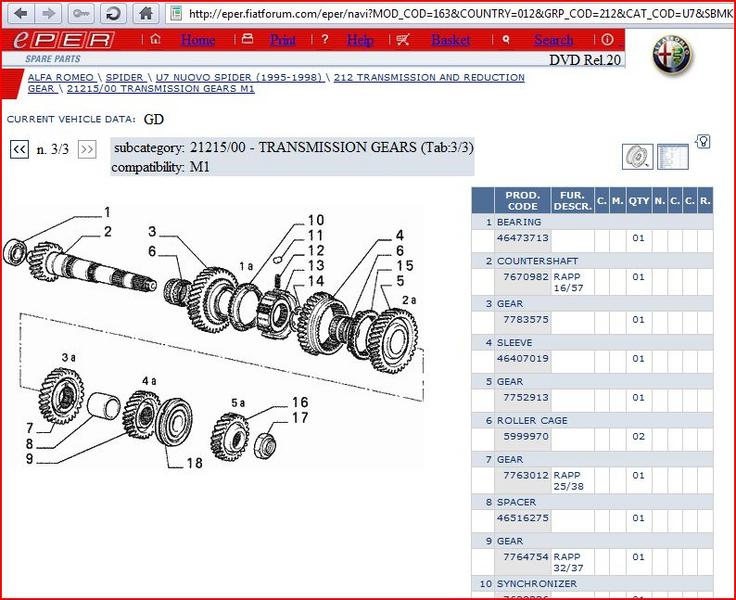Click callout number 10 in the diagram

(316, 220)
